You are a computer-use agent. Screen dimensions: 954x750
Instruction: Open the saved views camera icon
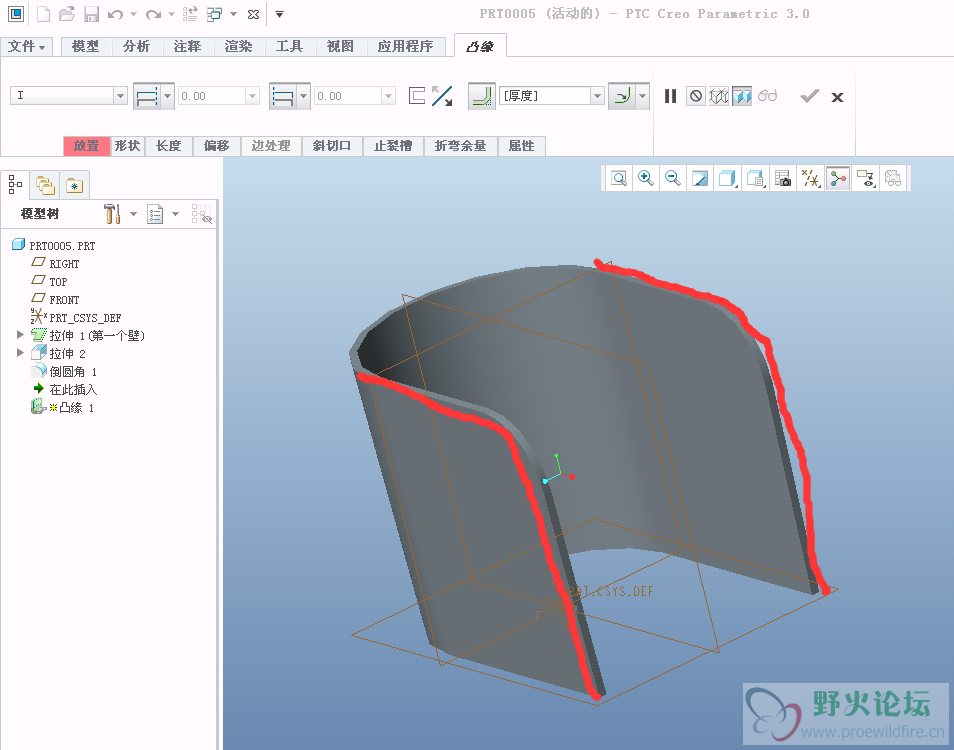[x=783, y=179]
